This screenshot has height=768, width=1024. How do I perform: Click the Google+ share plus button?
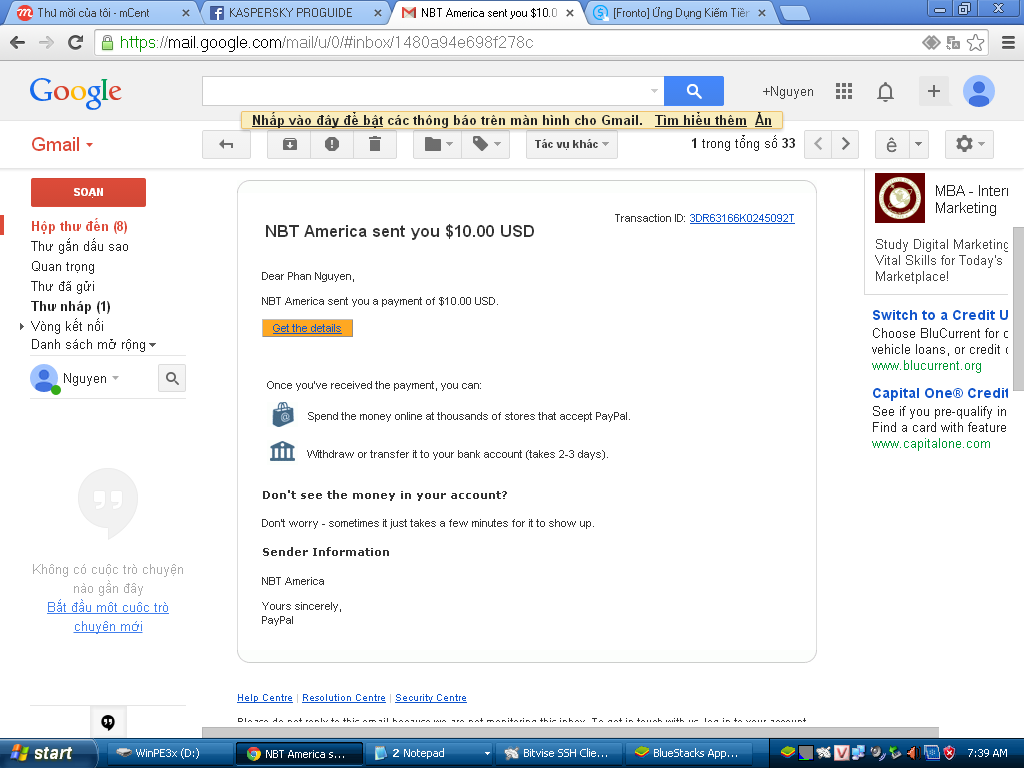pyautogui.click(x=934, y=91)
